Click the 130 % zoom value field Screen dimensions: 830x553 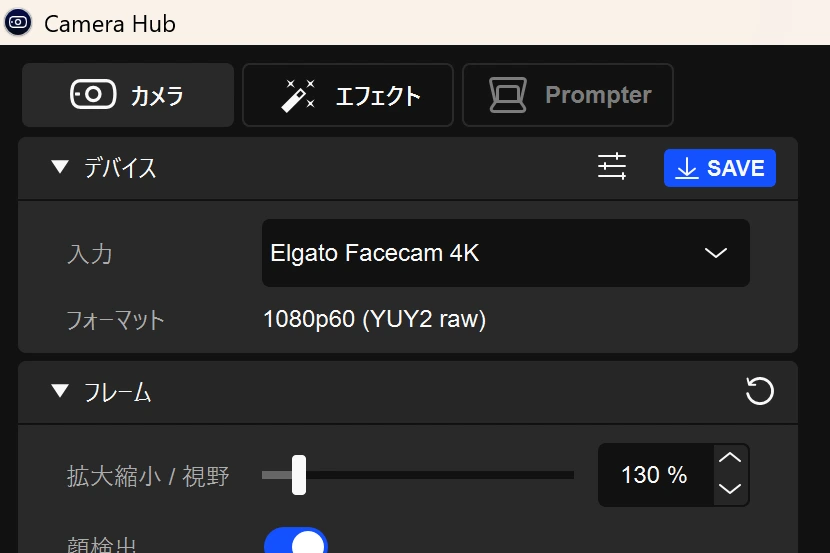point(654,475)
